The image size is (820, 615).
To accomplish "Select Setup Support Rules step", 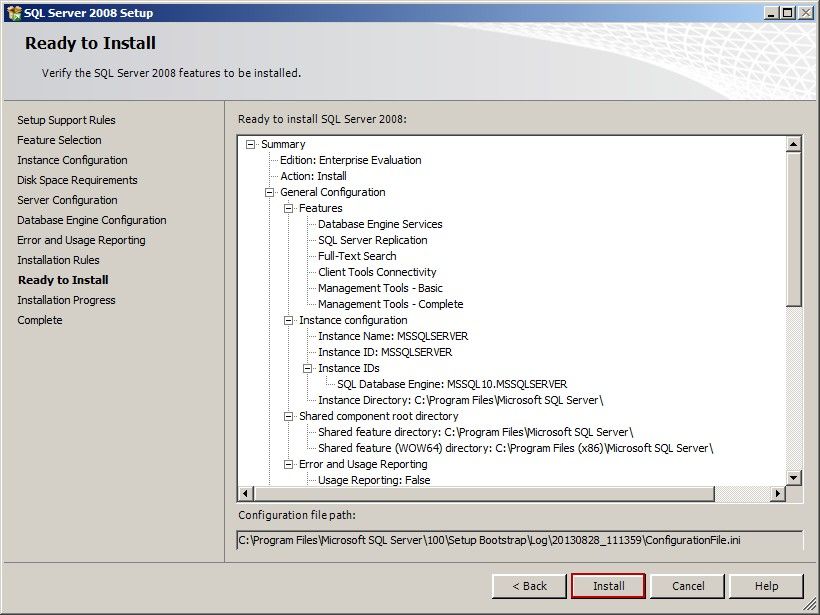I will pos(66,120).
